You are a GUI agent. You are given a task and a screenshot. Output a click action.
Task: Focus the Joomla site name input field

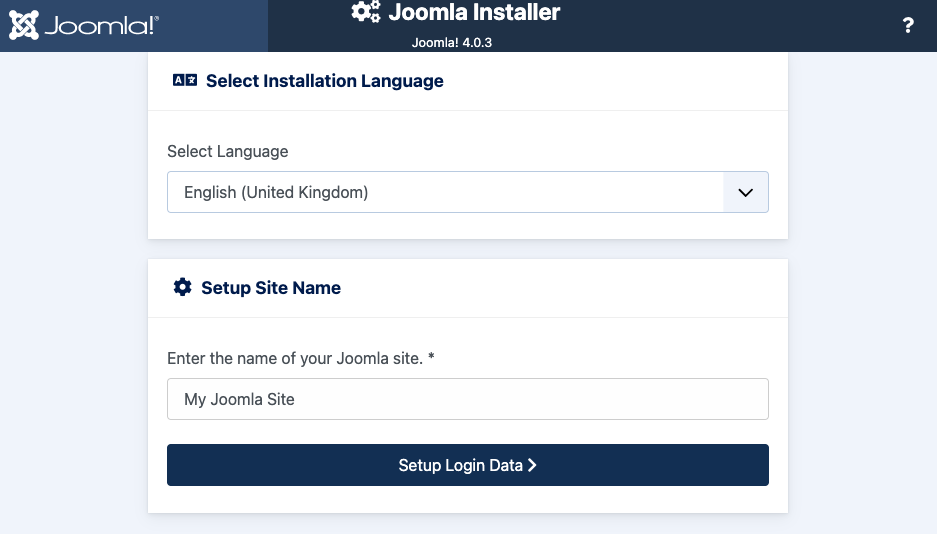point(467,399)
